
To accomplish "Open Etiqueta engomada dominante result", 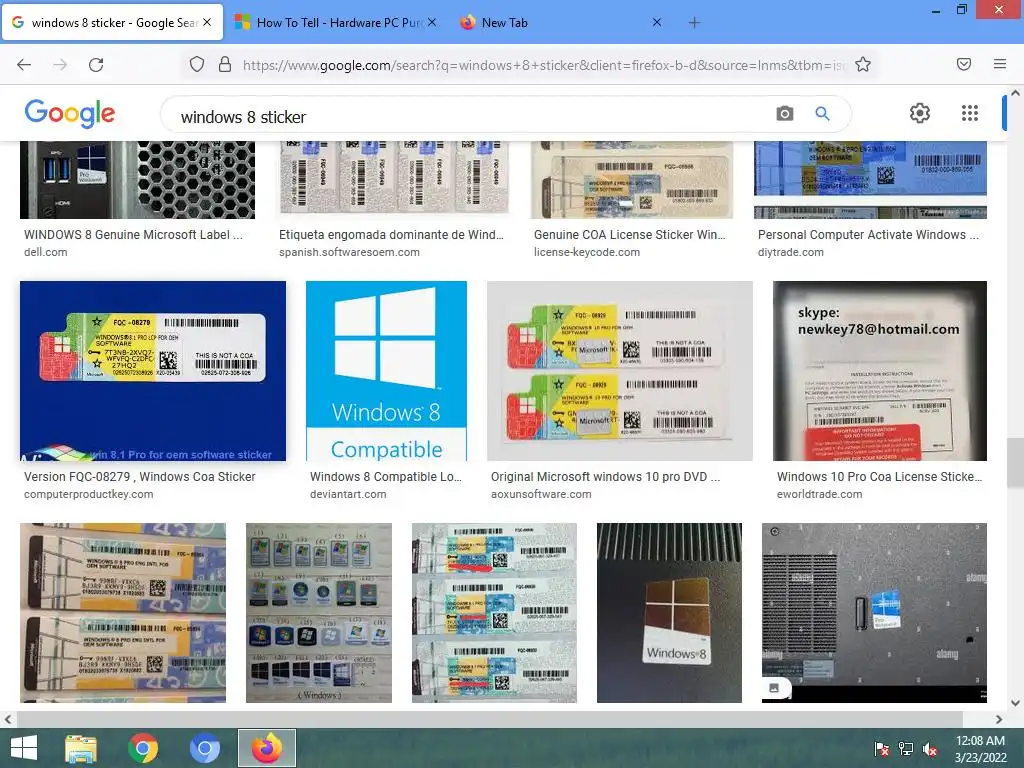I will (x=391, y=234).
